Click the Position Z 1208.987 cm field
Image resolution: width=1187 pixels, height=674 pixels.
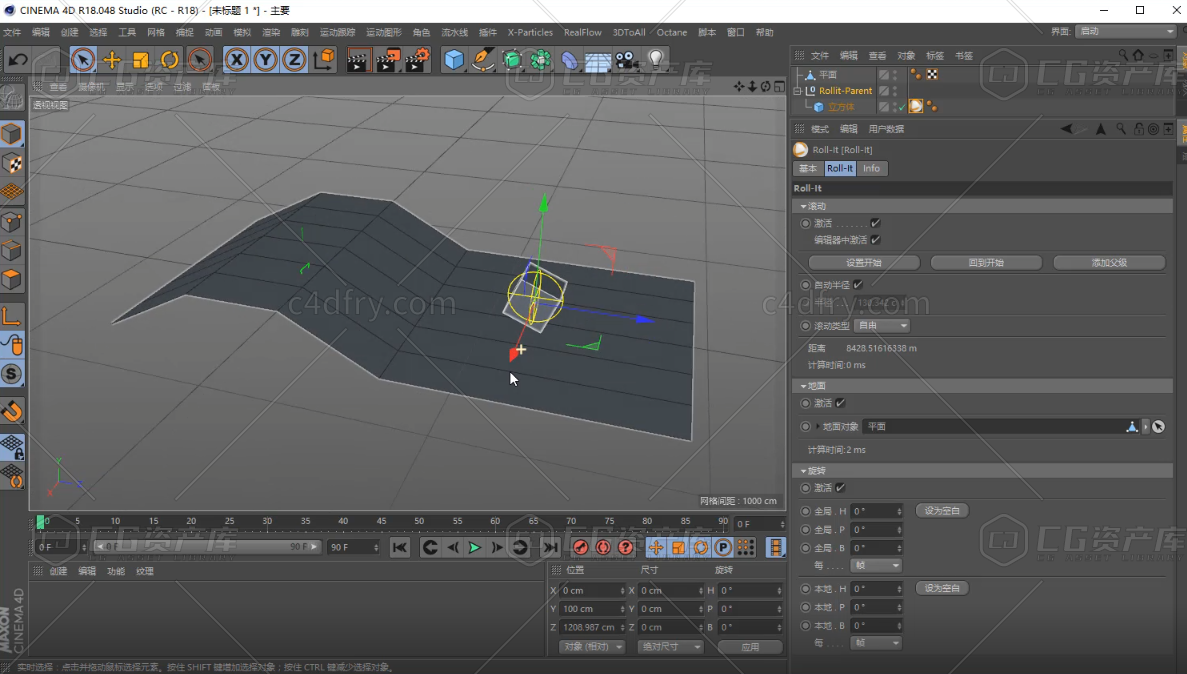click(x=594, y=627)
